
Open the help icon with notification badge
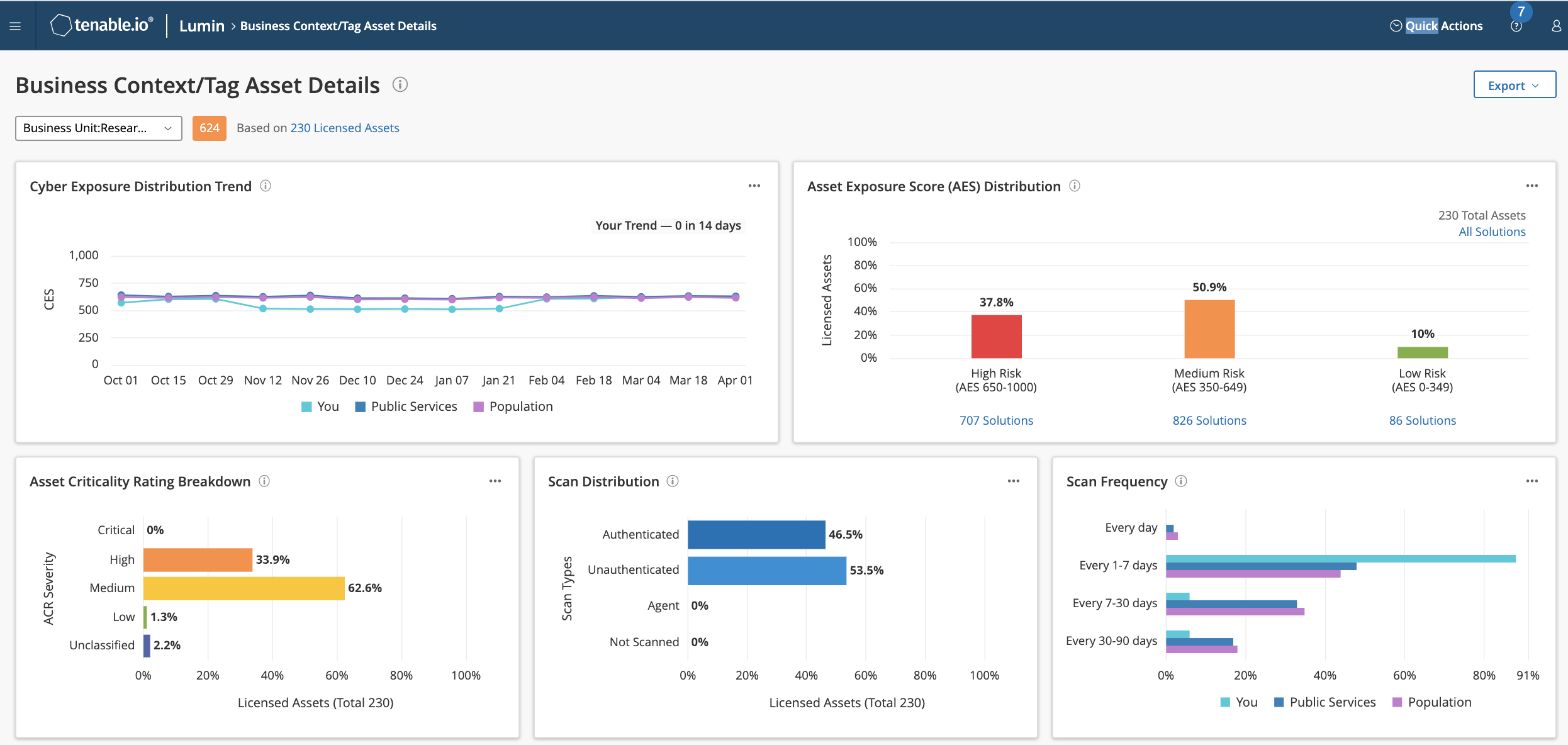tap(1516, 26)
